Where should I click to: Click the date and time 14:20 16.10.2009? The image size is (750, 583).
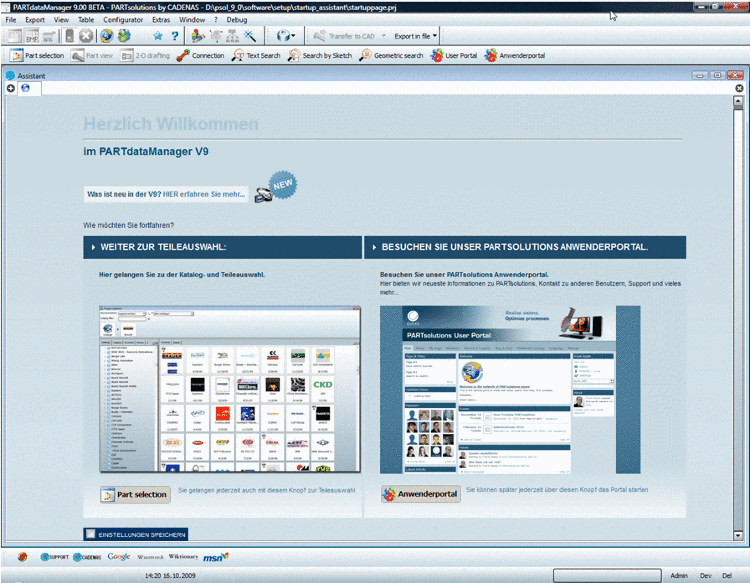point(170,575)
